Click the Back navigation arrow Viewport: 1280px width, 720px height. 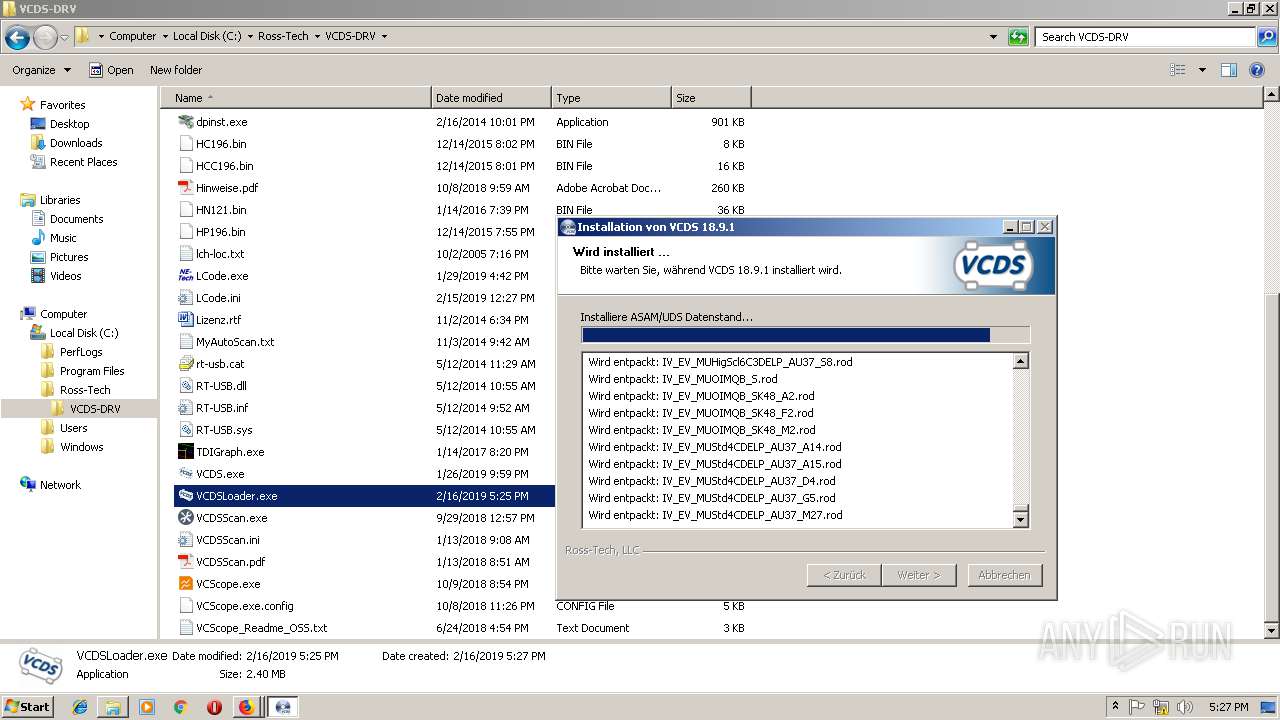17,38
